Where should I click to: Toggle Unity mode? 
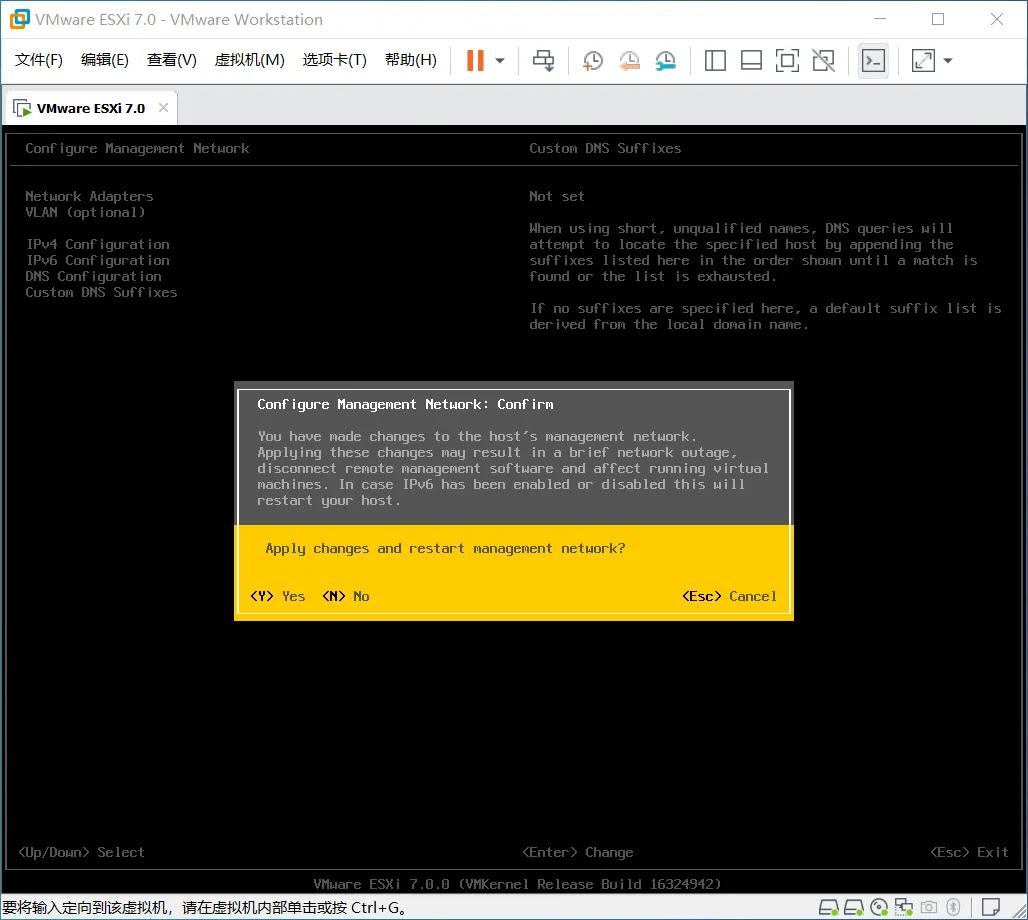(x=823, y=60)
